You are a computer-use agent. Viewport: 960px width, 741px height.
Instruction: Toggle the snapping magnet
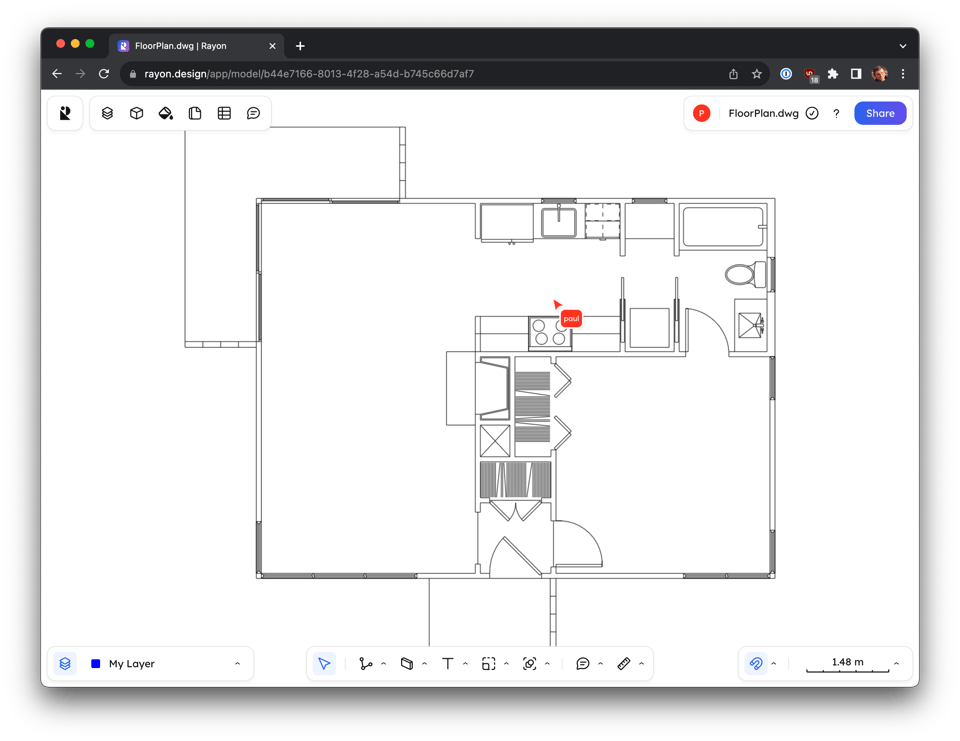point(758,663)
